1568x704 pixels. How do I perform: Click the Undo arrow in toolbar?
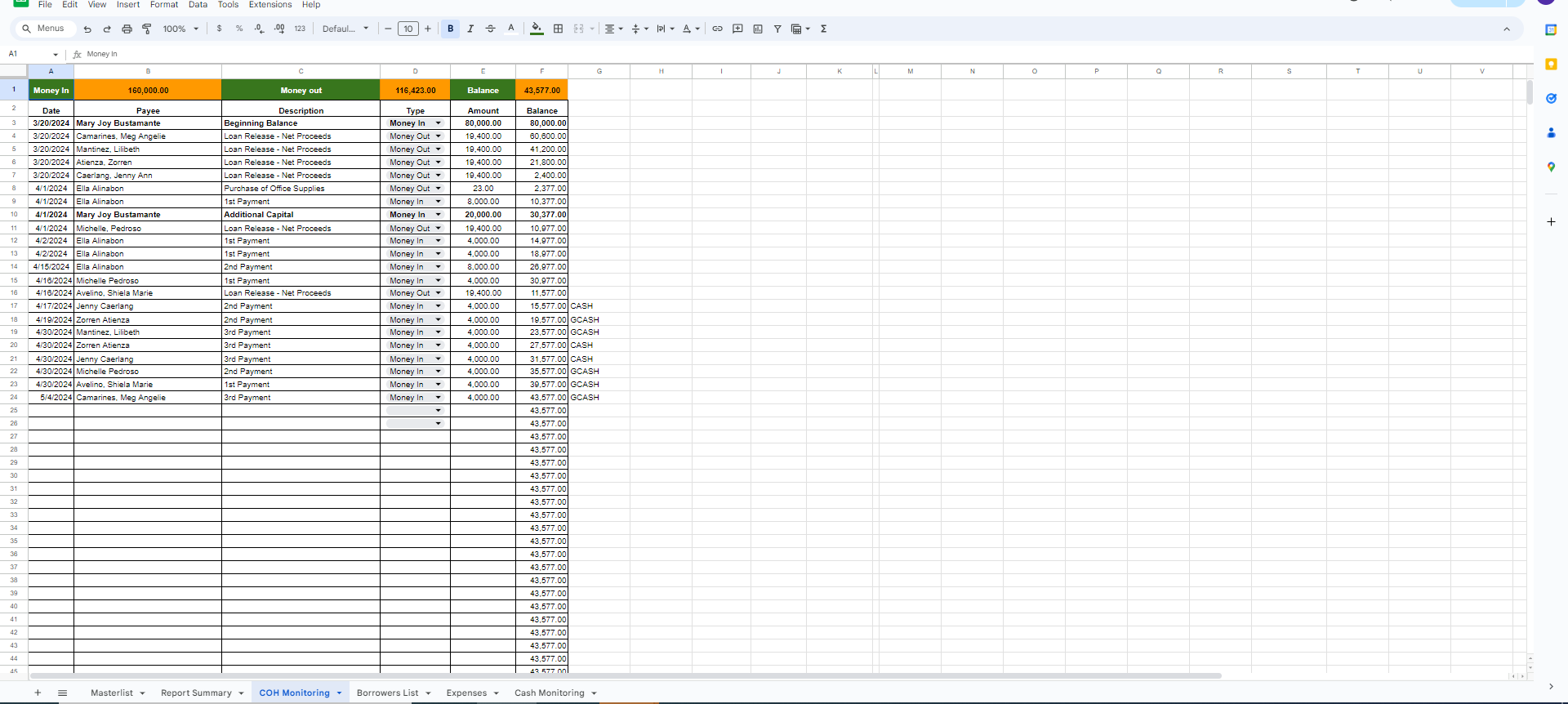coord(87,29)
